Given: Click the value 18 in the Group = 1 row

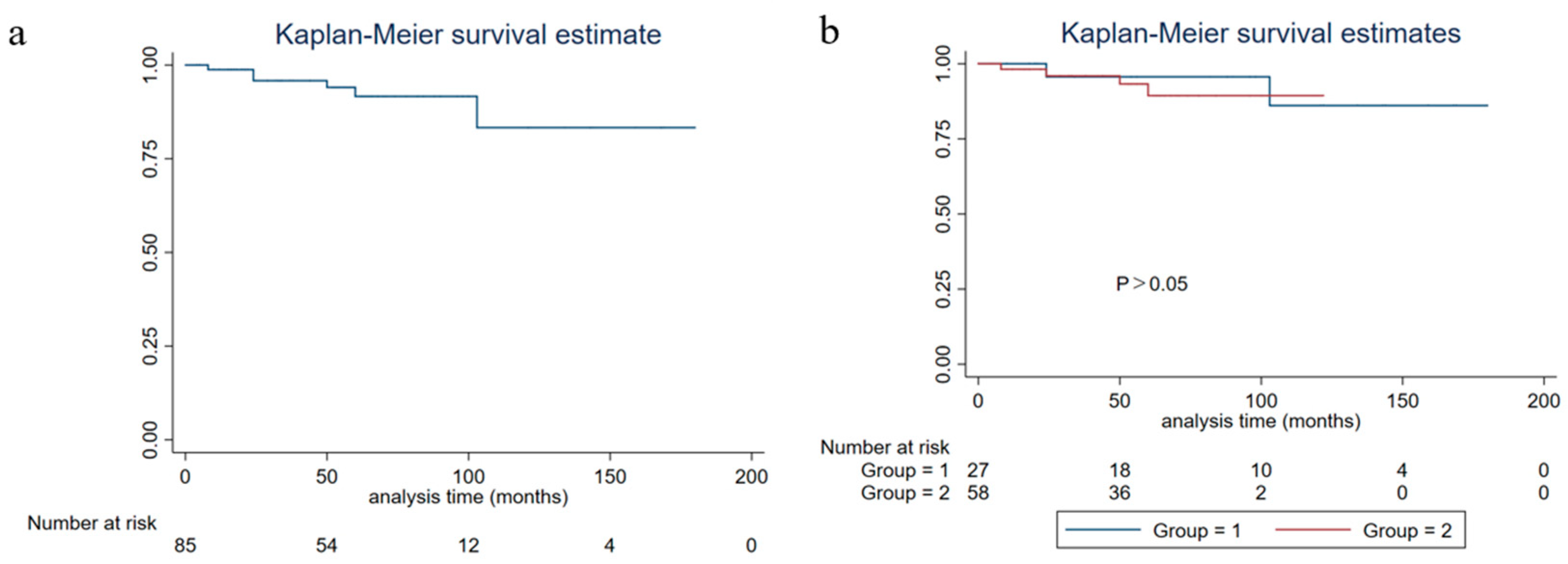Looking at the screenshot, I should pos(1119,470).
